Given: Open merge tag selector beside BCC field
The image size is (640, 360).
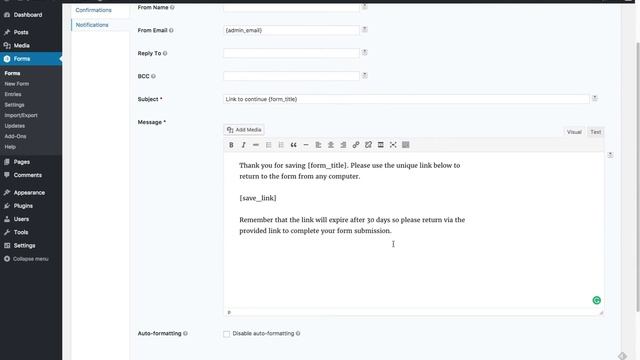Looking at the screenshot, I should tap(365, 76).
